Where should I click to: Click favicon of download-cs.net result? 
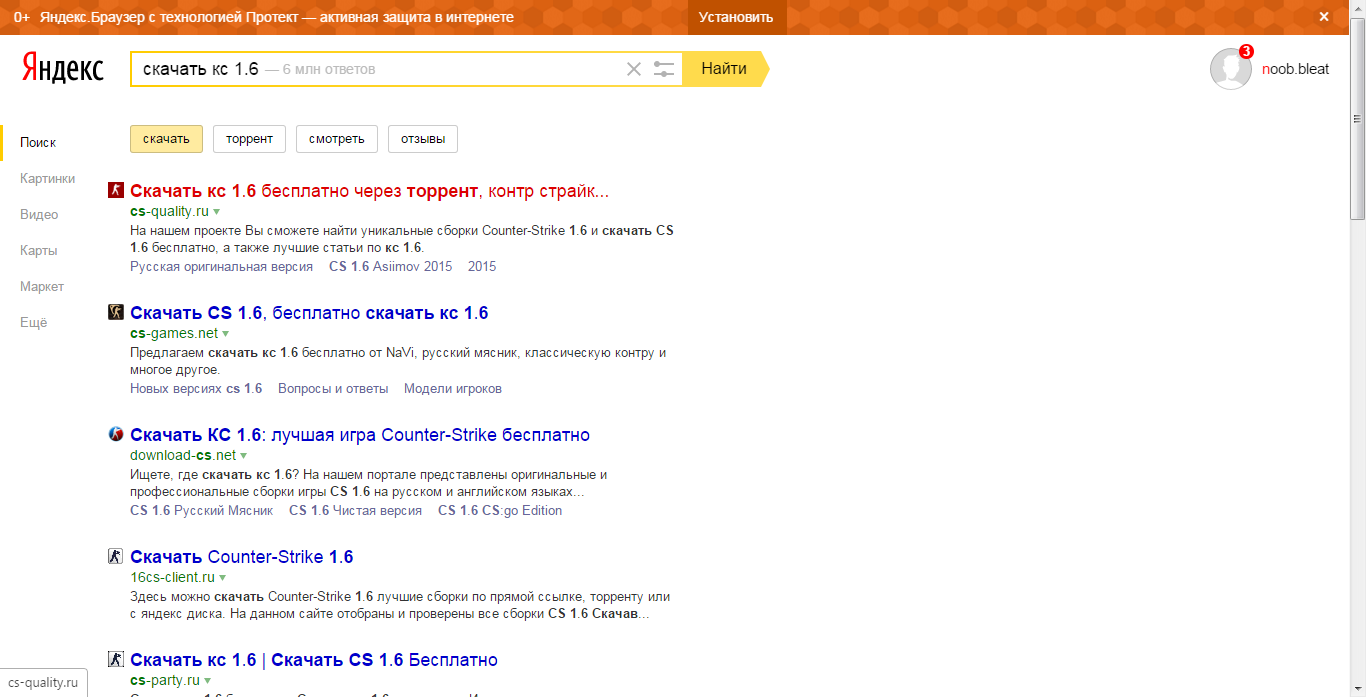click(115, 434)
